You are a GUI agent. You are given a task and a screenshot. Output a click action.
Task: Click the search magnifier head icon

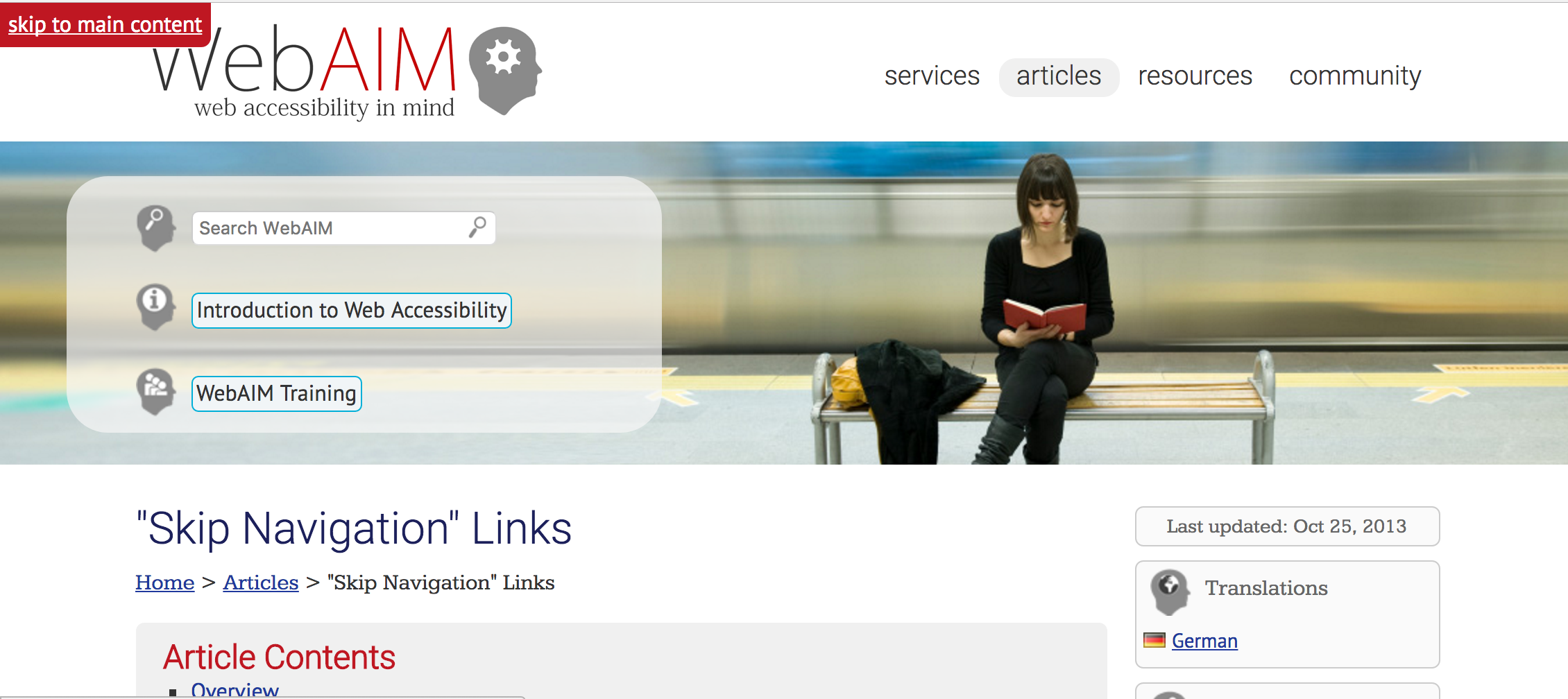156,228
